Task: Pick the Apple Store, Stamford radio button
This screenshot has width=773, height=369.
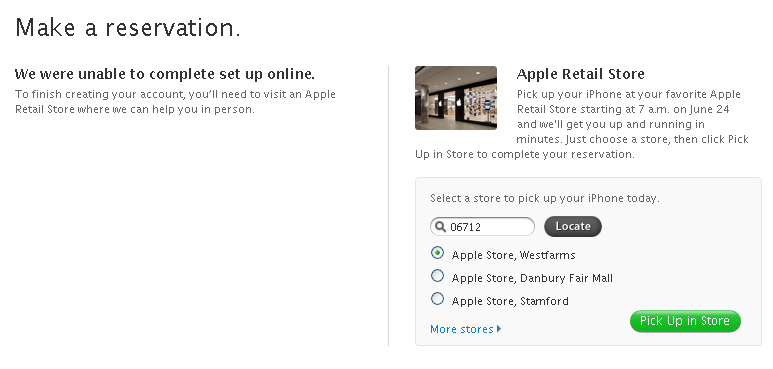Action: (437, 299)
